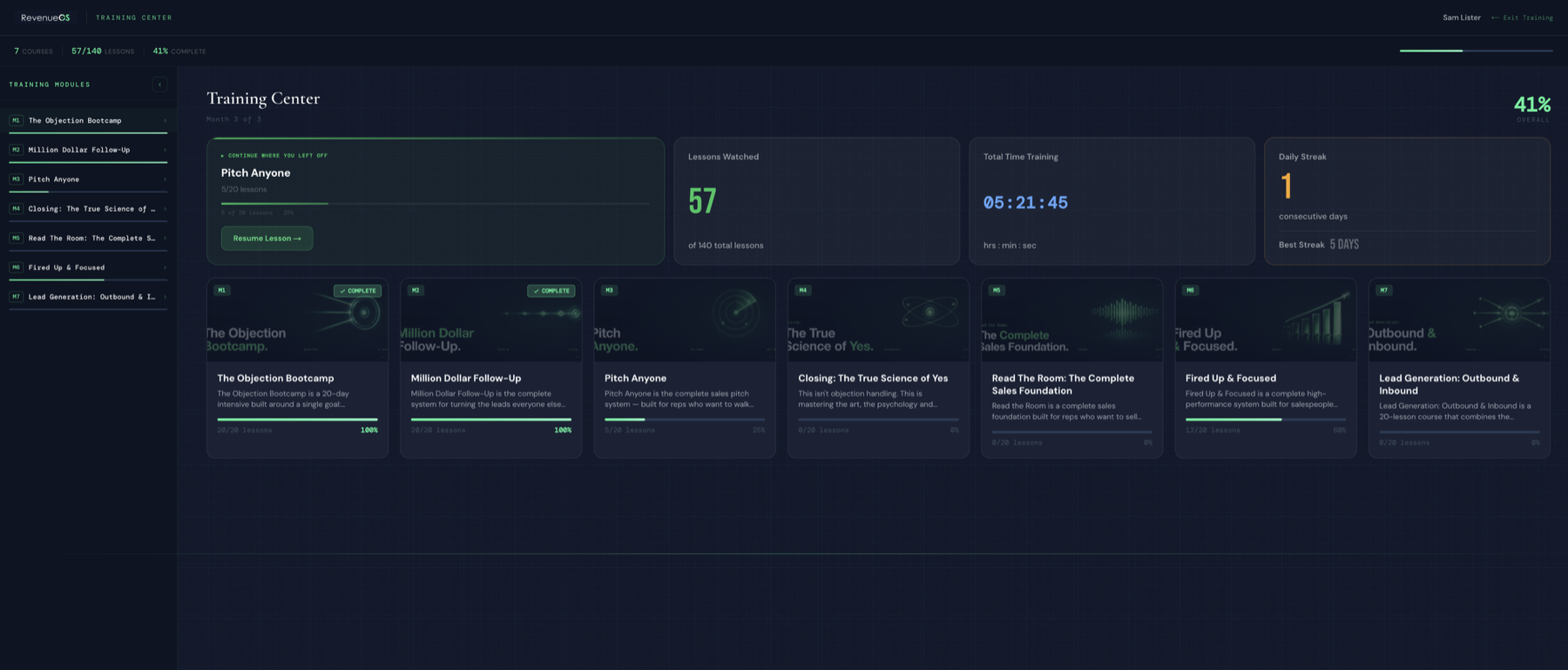The width and height of the screenshot is (1568, 670).
Task: Click the M3 badge on Pitch Anyone card
Action: tap(609, 290)
